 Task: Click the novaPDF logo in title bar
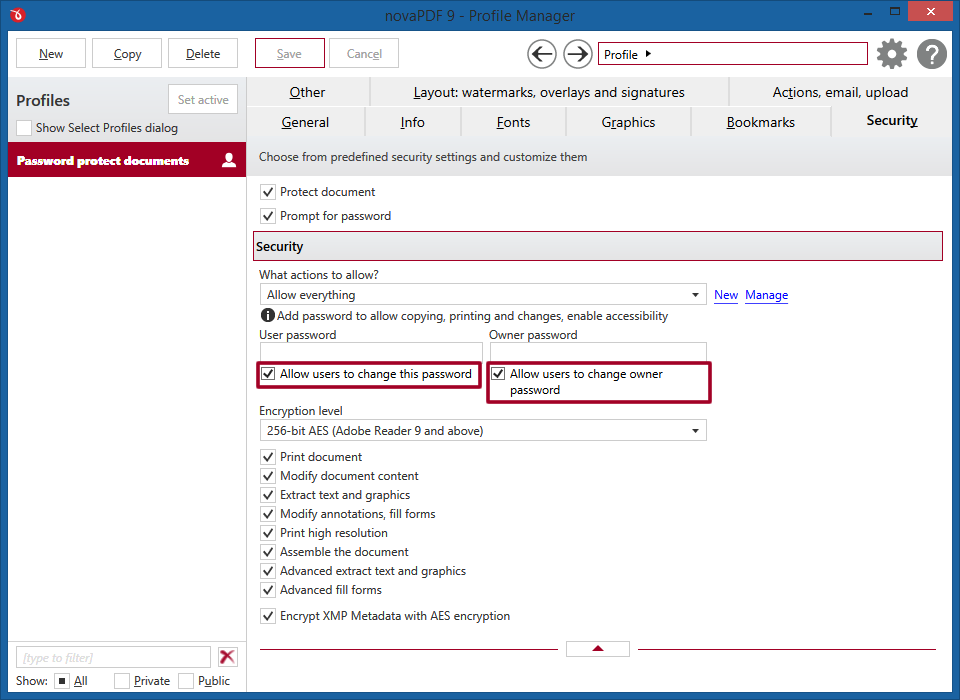pyautogui.click(x=18, y=14)
